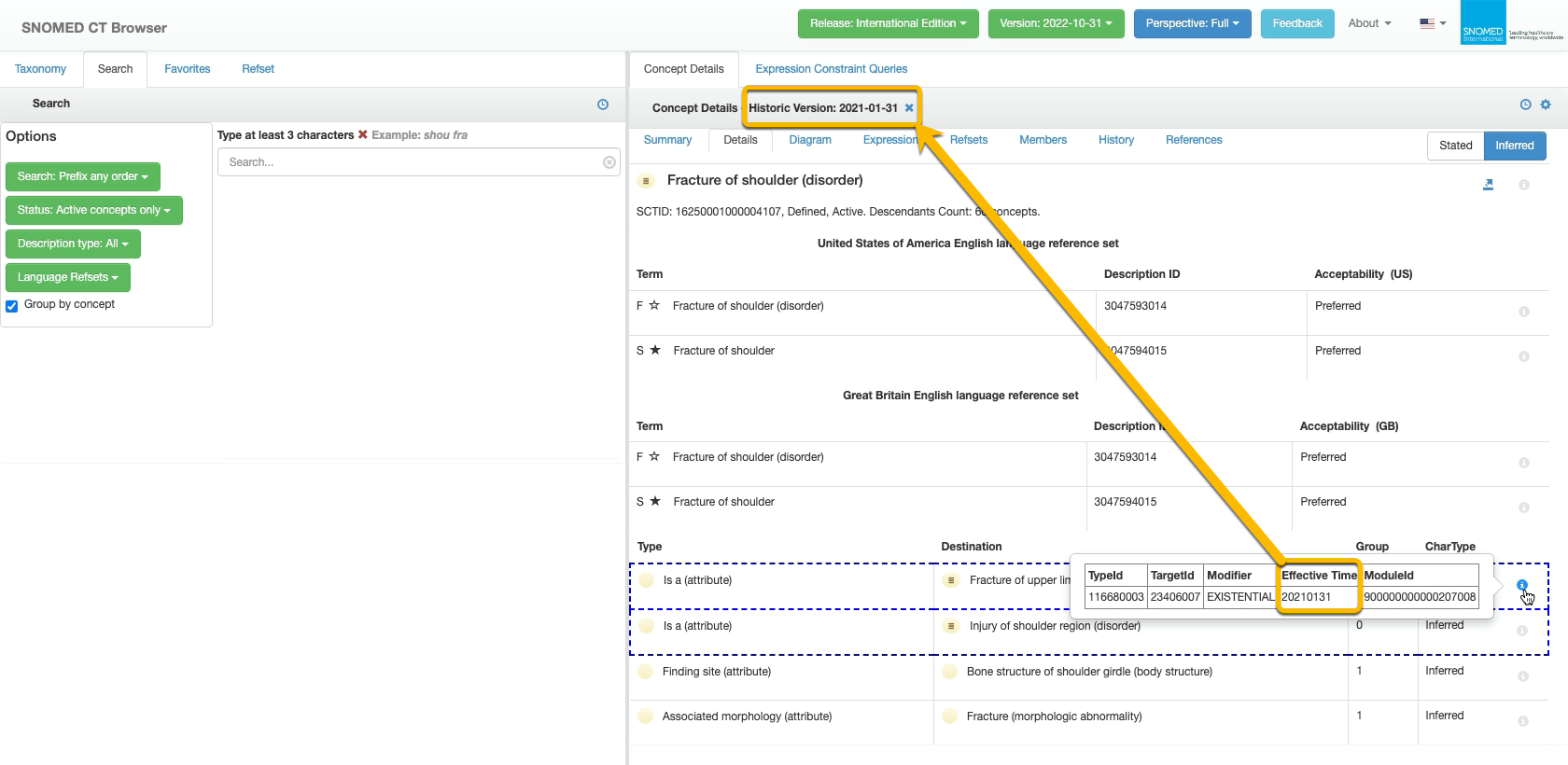This screenshot has height=765, width=1568.
Task: Click info icon for US FSN description row
Action: coord(1524,312)
